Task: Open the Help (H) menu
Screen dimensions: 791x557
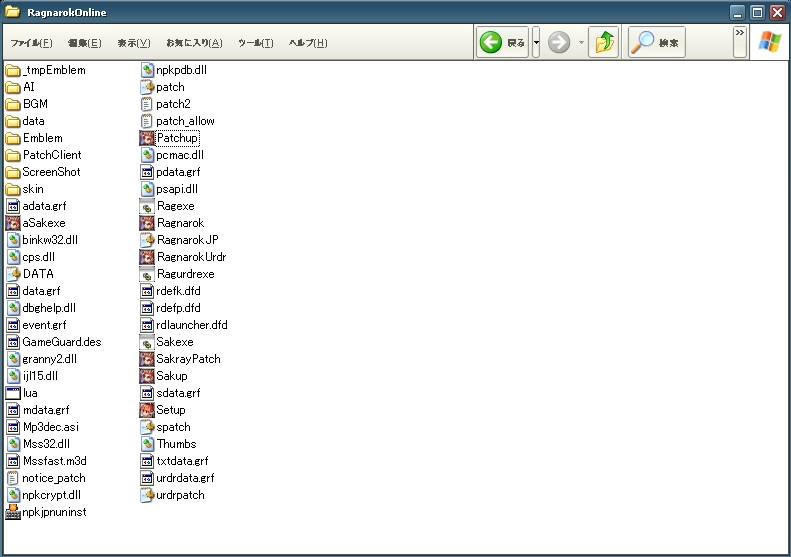Action: click(x=308, y=43)
